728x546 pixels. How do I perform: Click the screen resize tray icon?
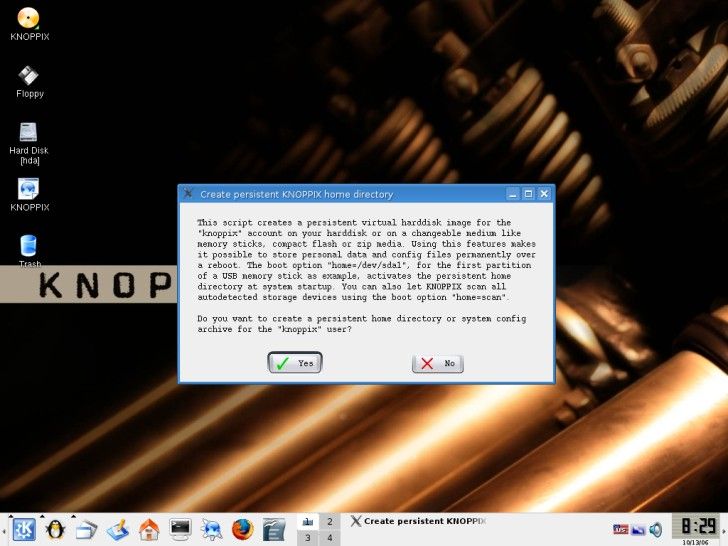[638, 529]
